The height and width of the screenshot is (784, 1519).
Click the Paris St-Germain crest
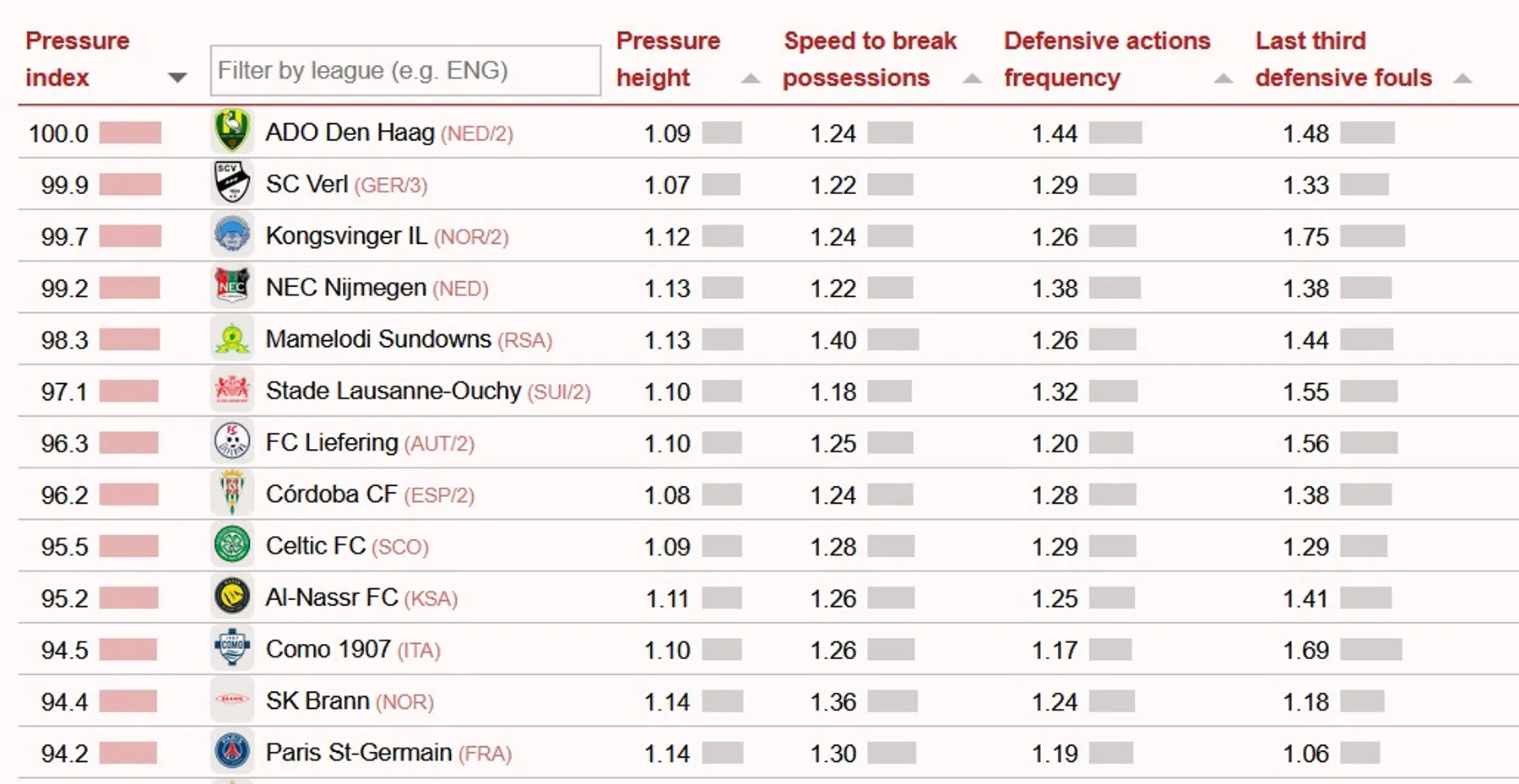232,752
